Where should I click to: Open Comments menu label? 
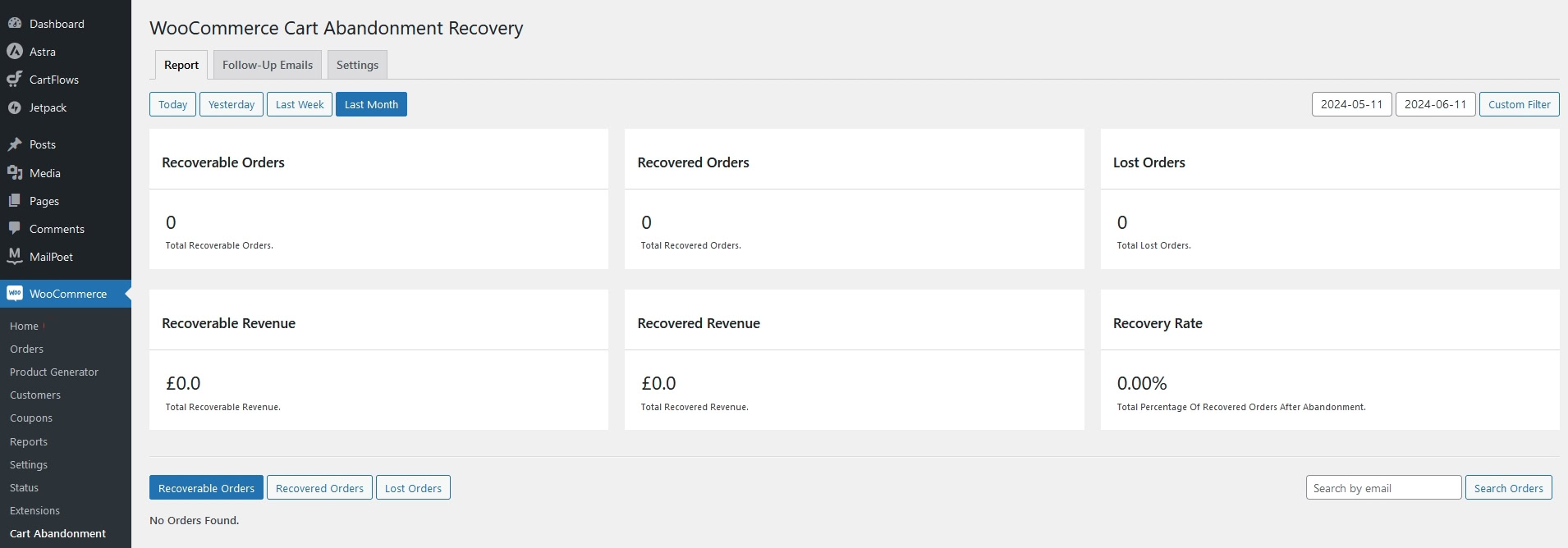(x=57, y=229)
